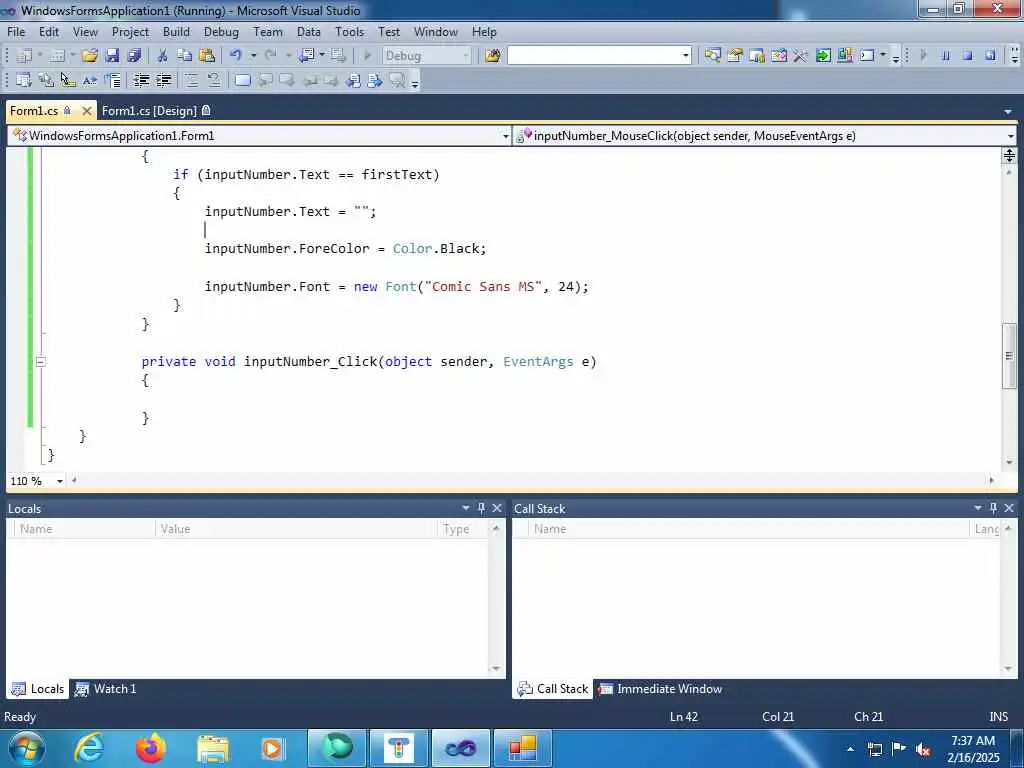The height and width of the screenshot is (768, 1024).
Task: Click the Increase Line Indent icon
Action: (163, 80)
